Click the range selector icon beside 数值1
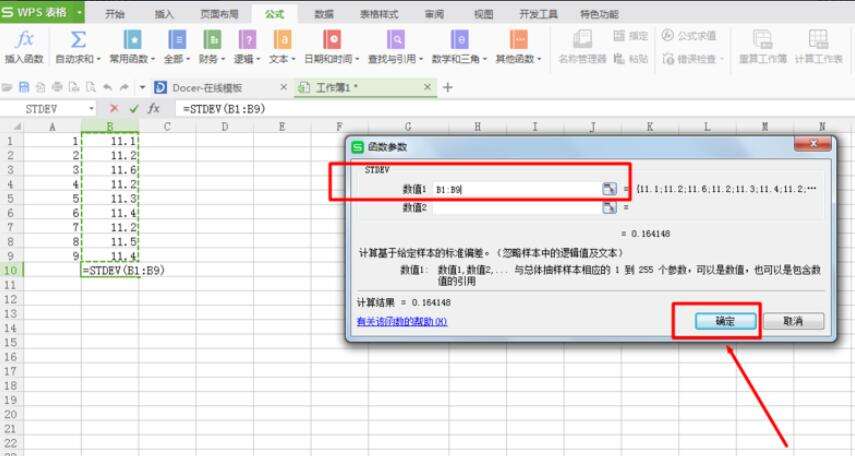This screenshot has width=855, height=456. click(x=609, y=189)
